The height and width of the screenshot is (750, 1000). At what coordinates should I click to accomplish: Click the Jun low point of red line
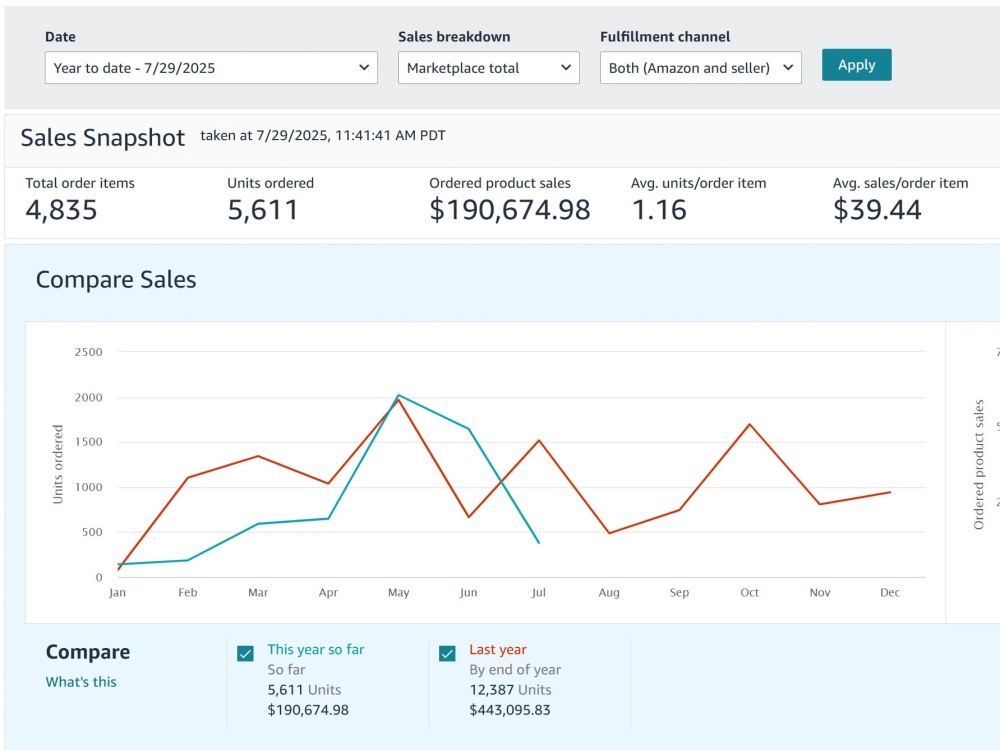pos(469,517)
